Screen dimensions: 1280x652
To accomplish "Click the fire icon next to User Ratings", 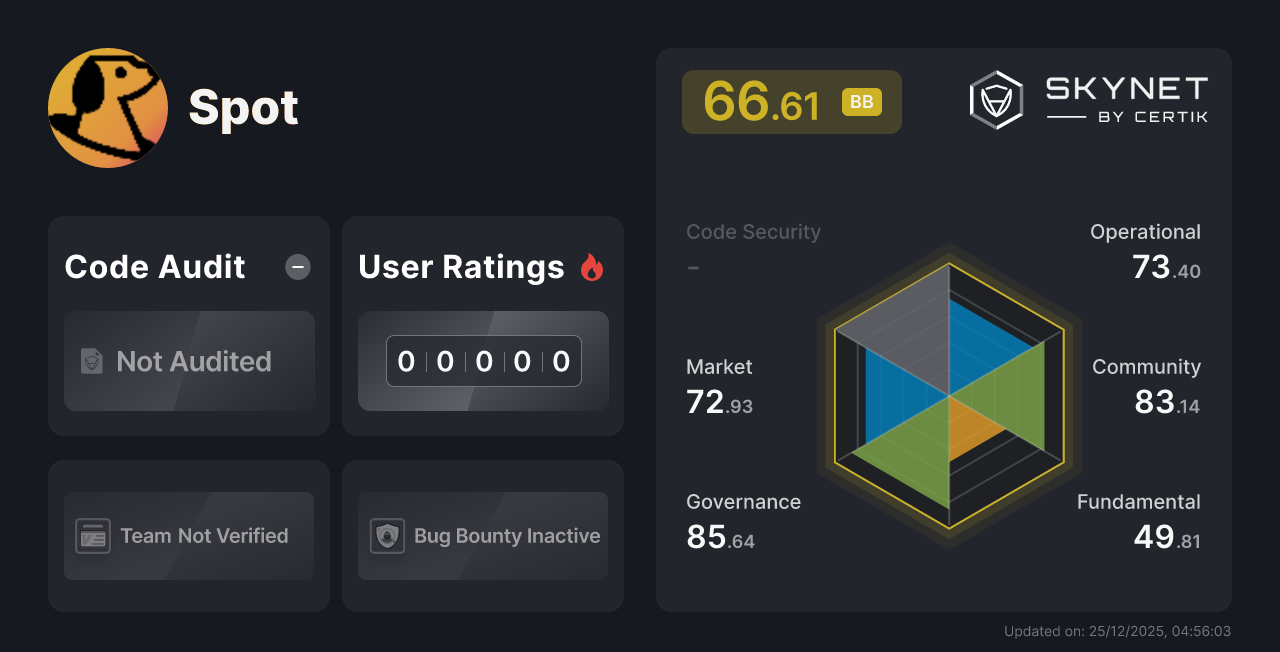I will (592, 266).
